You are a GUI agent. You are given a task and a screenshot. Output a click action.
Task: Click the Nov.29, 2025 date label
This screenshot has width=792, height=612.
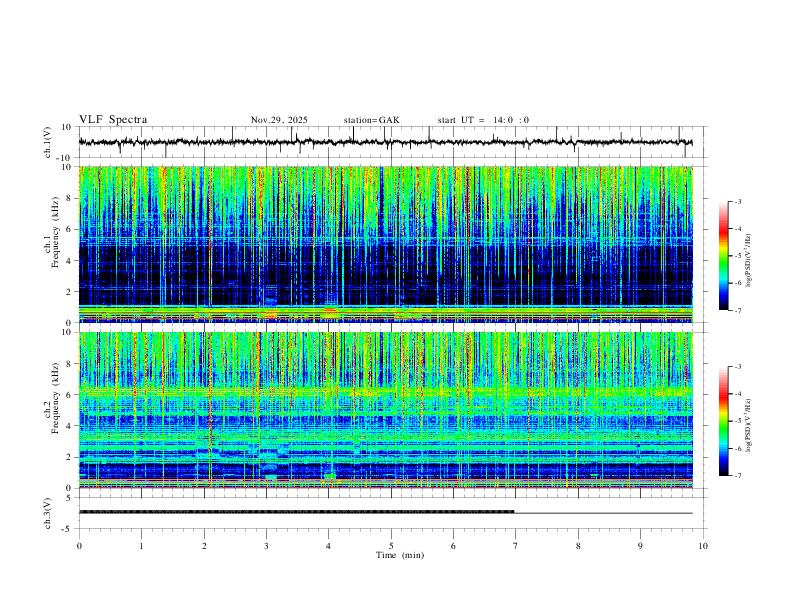[279, 120]
